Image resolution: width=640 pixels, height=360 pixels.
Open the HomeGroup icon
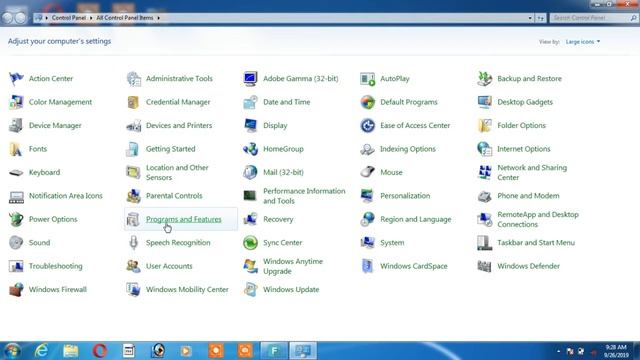click(250, 149)
